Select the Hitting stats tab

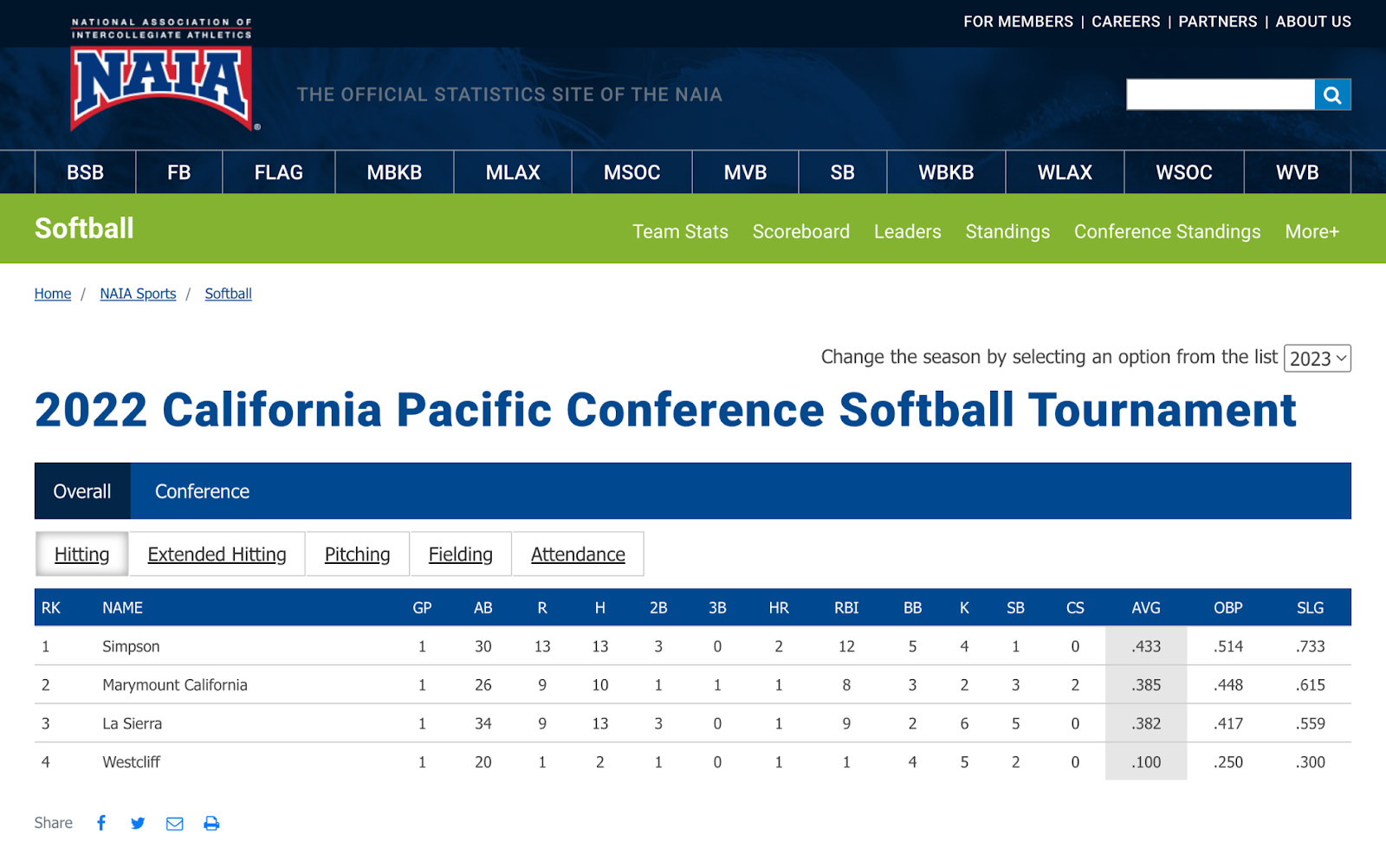tap(82, 554)
